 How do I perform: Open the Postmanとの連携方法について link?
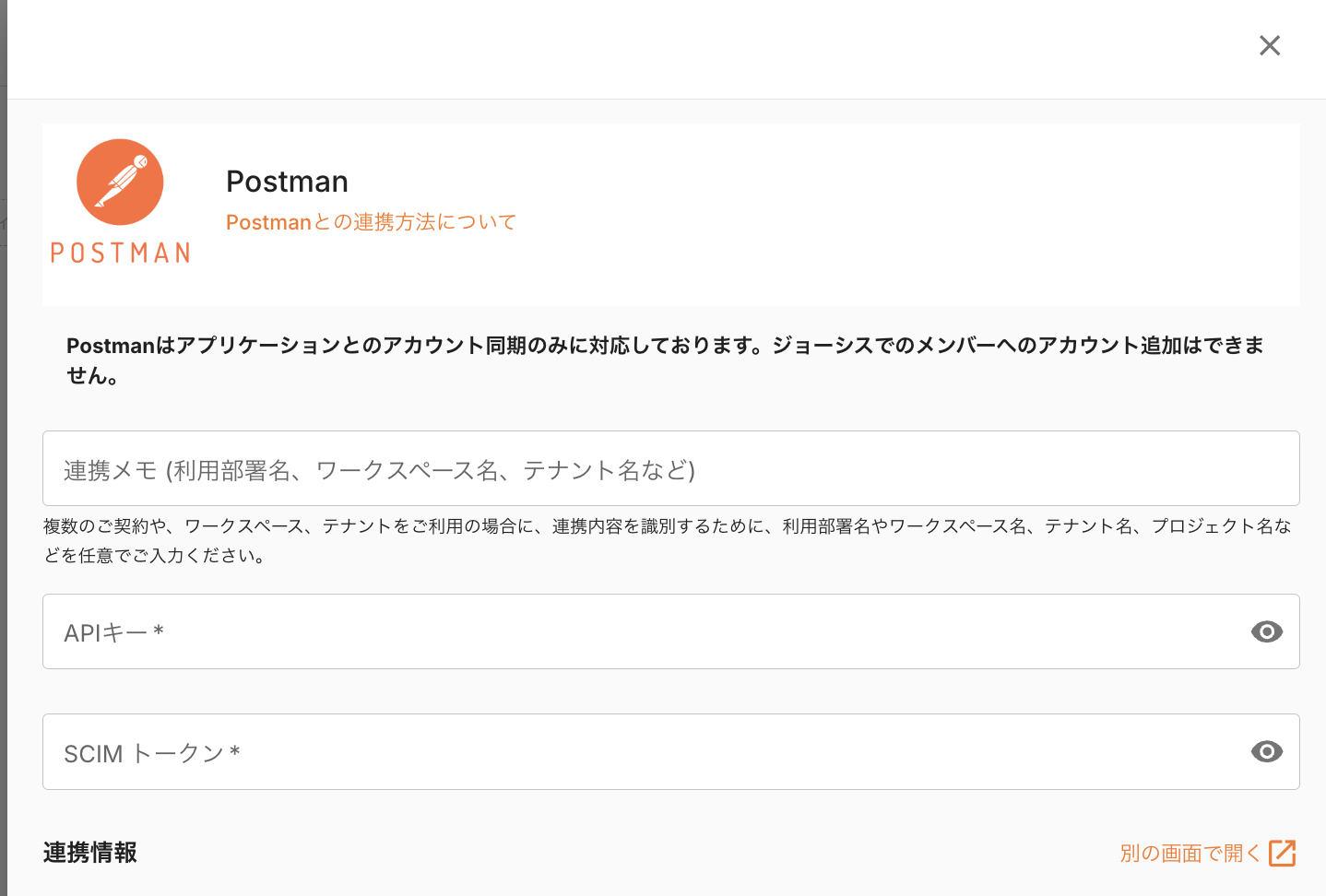(371, 222)
